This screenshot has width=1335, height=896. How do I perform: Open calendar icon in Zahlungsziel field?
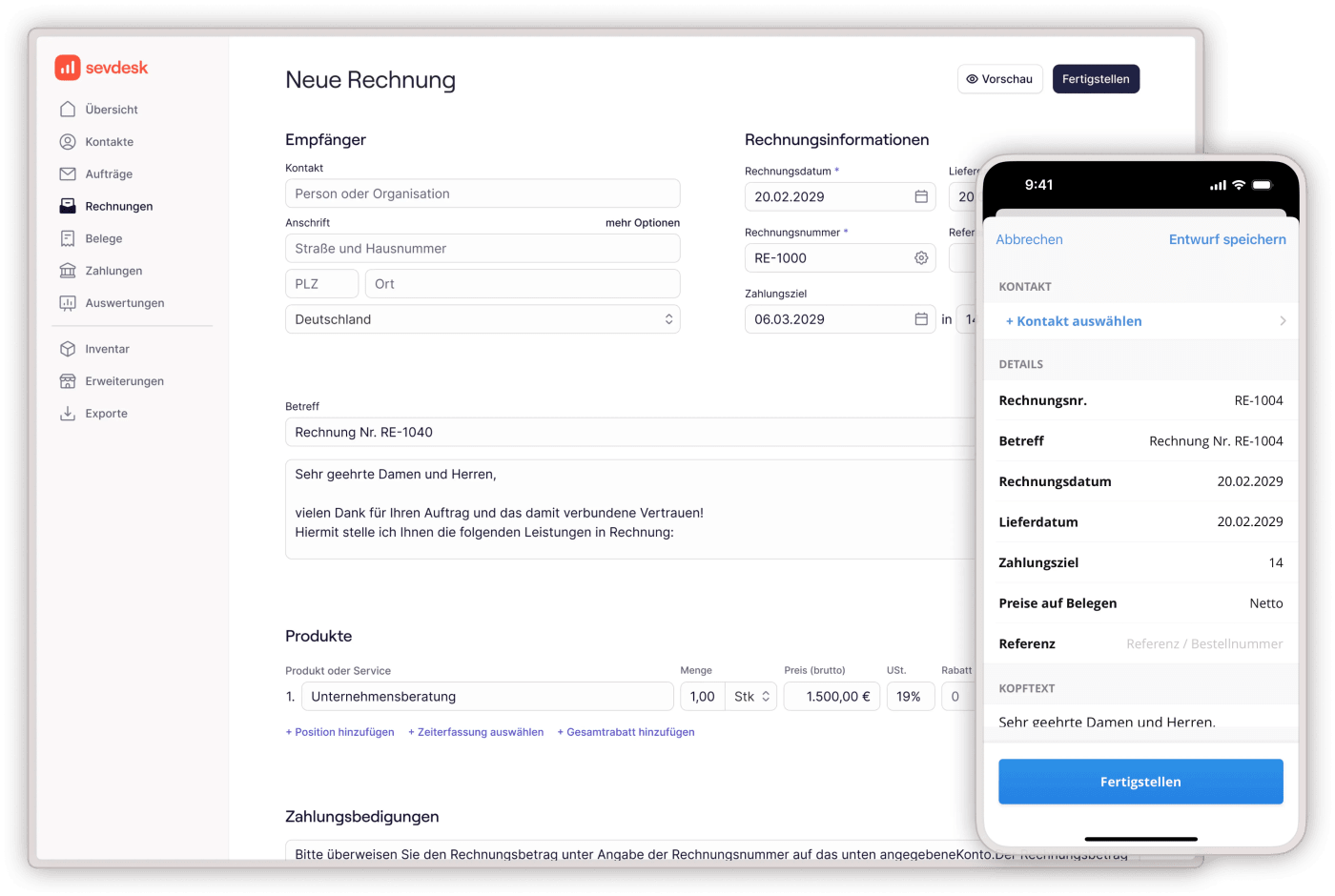921,319
